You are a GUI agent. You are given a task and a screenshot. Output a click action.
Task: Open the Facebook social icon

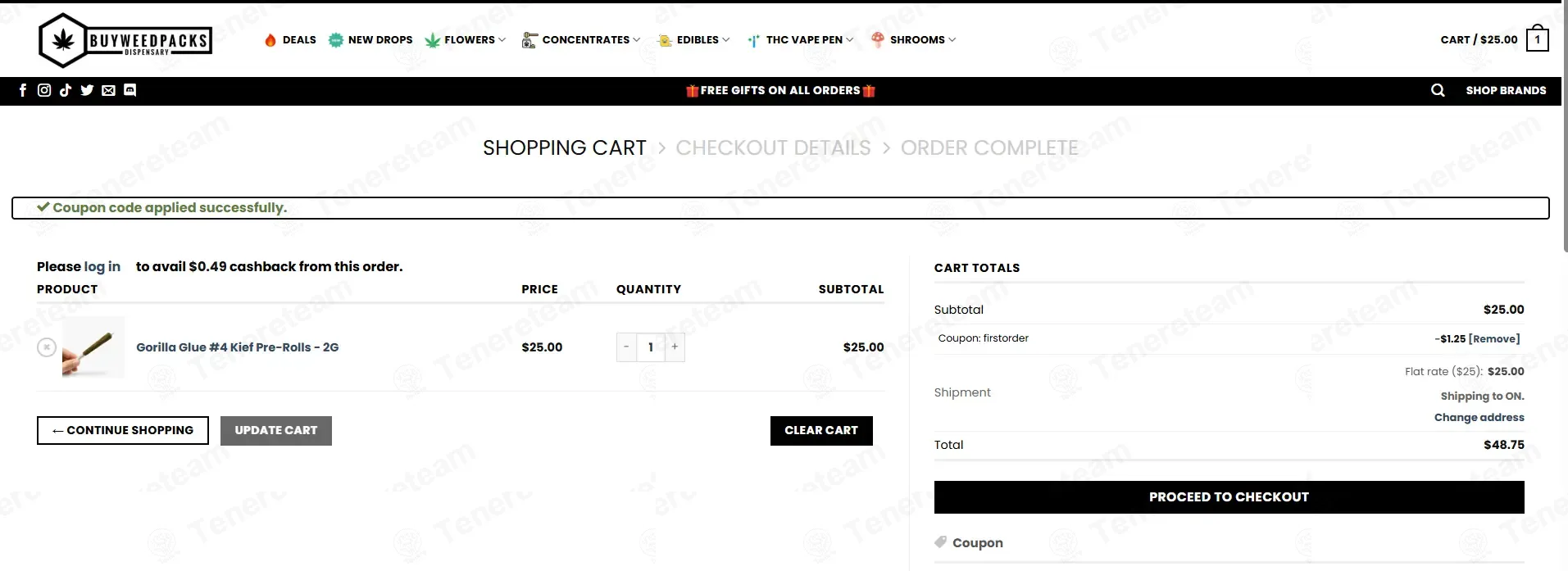23,90
